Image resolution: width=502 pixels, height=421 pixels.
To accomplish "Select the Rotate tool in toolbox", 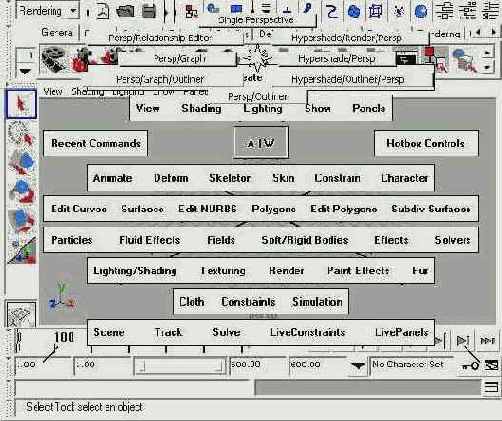I will [22, 192].
